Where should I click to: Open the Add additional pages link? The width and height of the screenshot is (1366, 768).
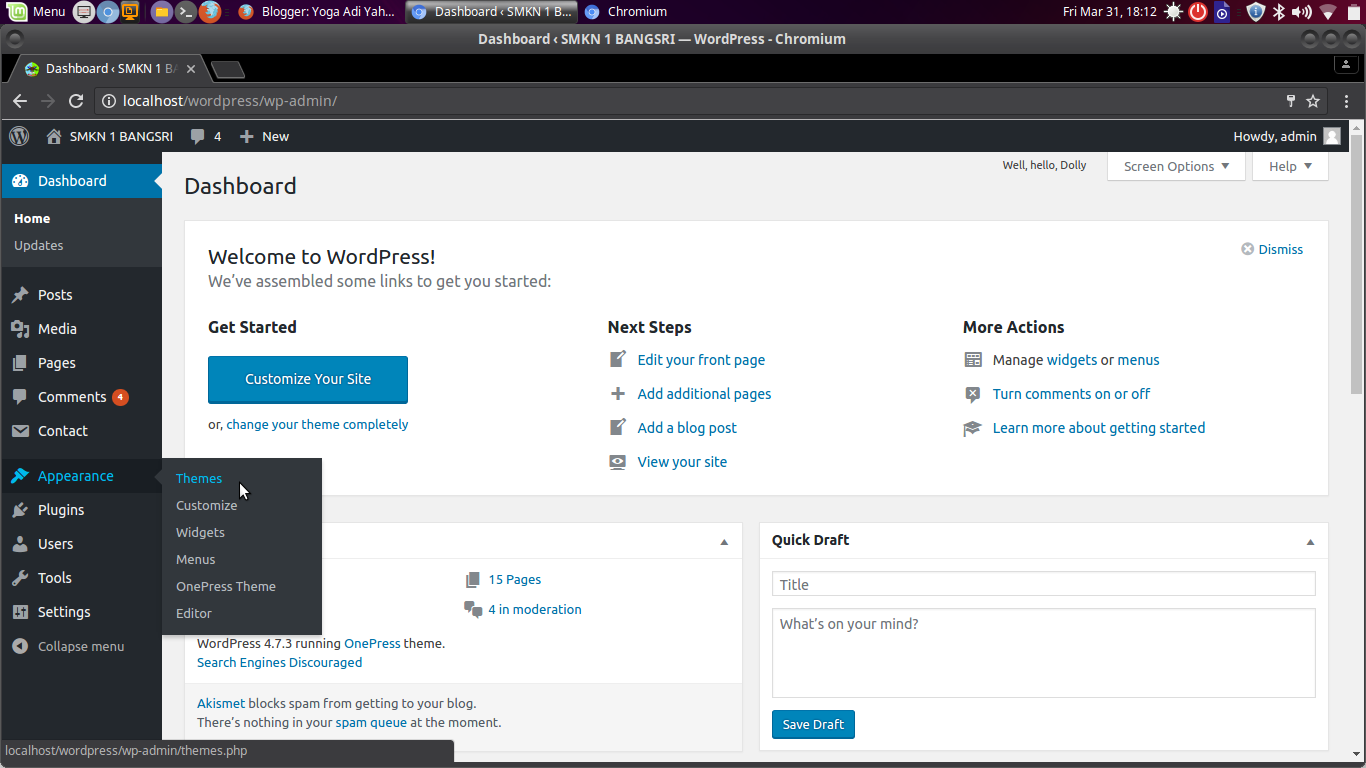coord(704,394)
